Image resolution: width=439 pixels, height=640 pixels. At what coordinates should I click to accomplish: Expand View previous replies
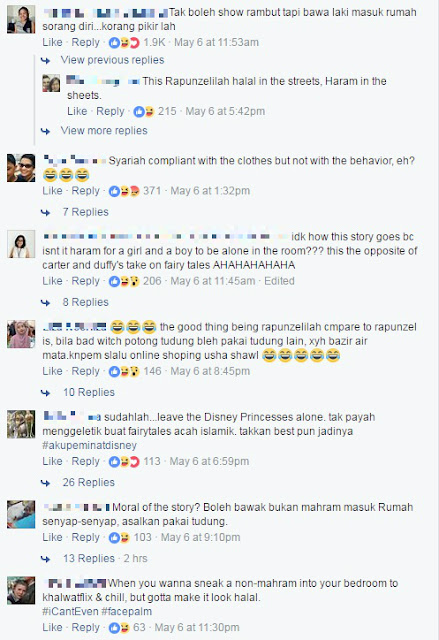tap(112, 60)
